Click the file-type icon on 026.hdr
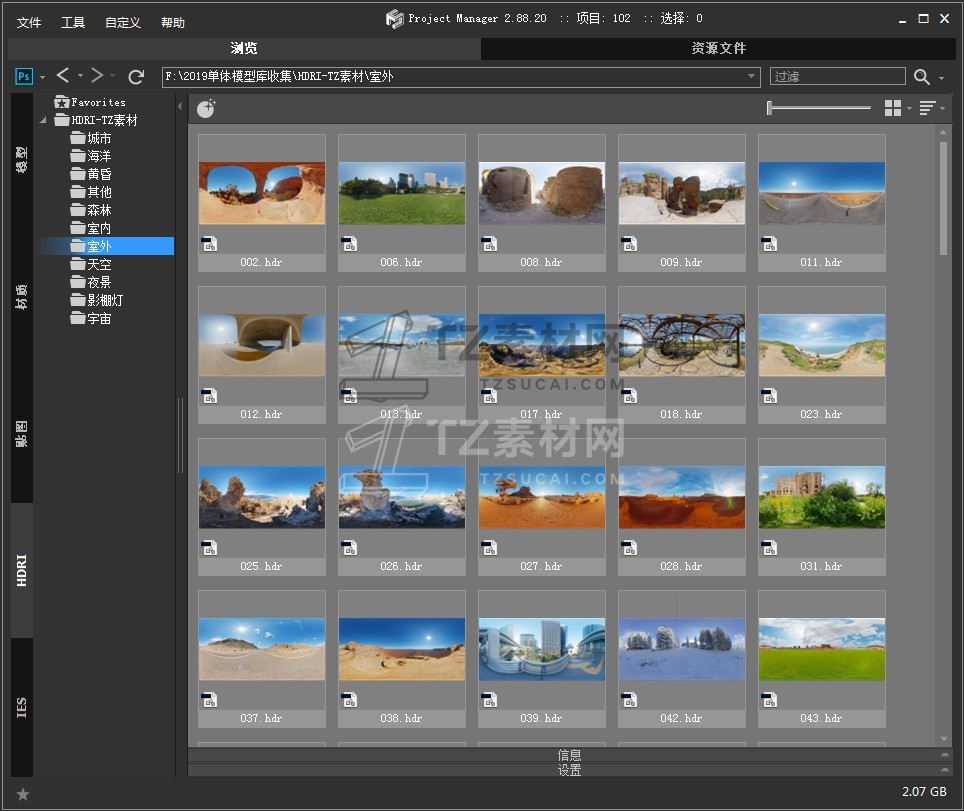Image resolution: width=964 pixels, height=811 pixels. point(350,548)
